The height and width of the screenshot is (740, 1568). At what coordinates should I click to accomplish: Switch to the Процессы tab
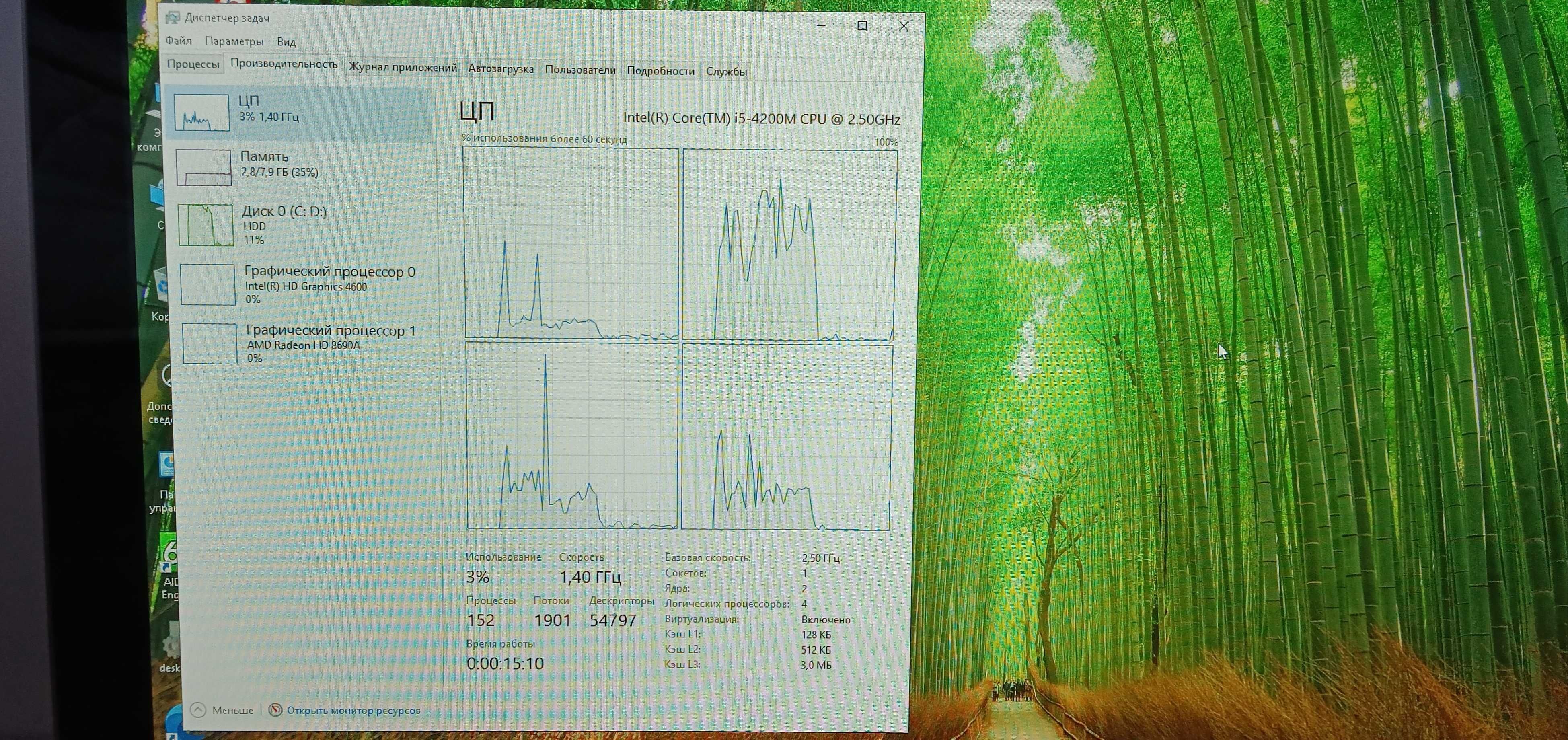193,64
